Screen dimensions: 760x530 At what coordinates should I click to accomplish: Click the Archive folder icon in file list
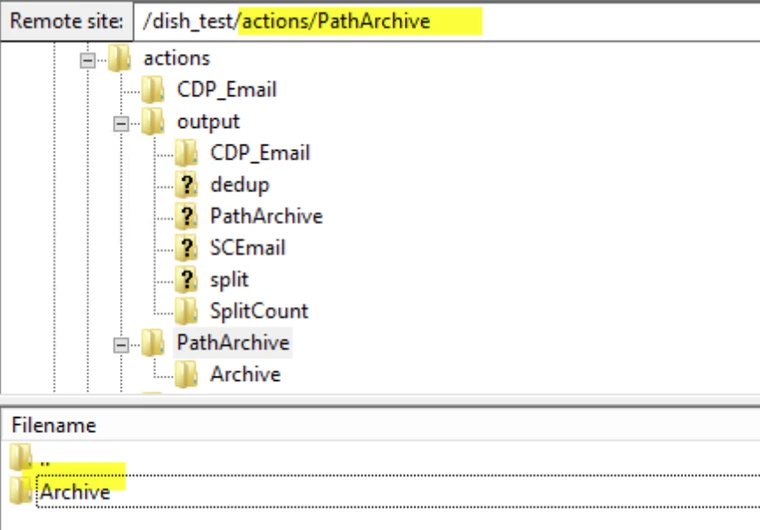(21, 490)
